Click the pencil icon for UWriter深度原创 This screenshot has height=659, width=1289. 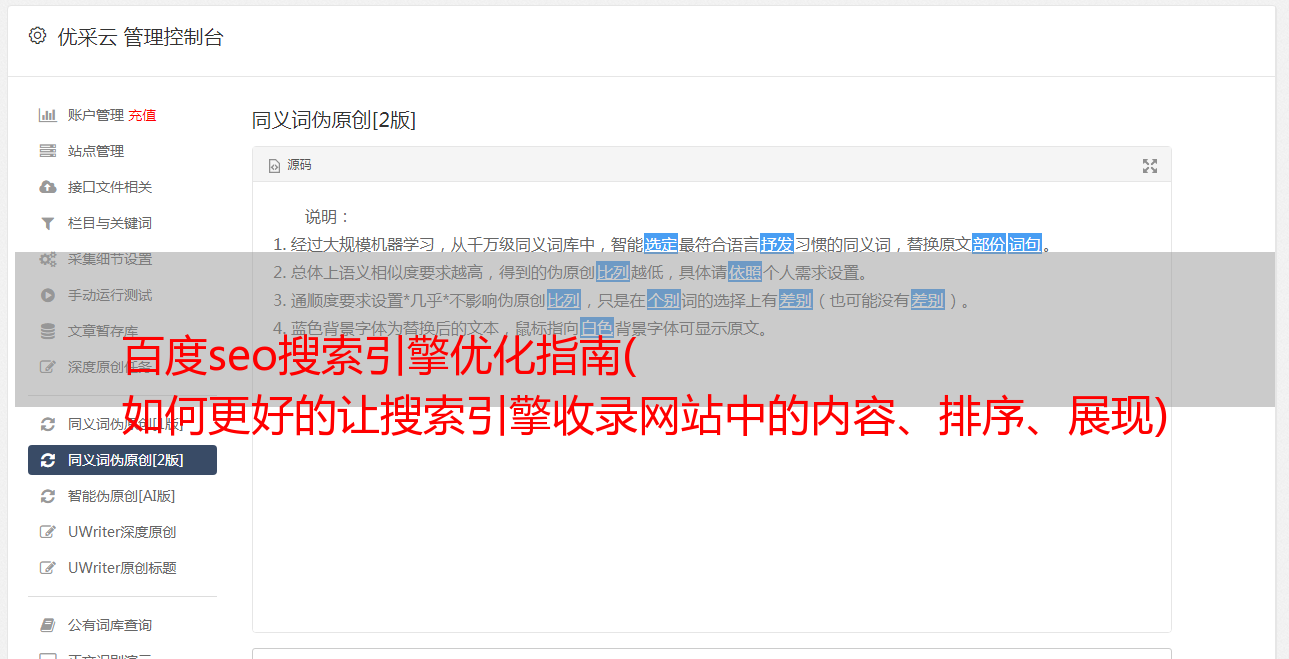(x=47, y=532)
